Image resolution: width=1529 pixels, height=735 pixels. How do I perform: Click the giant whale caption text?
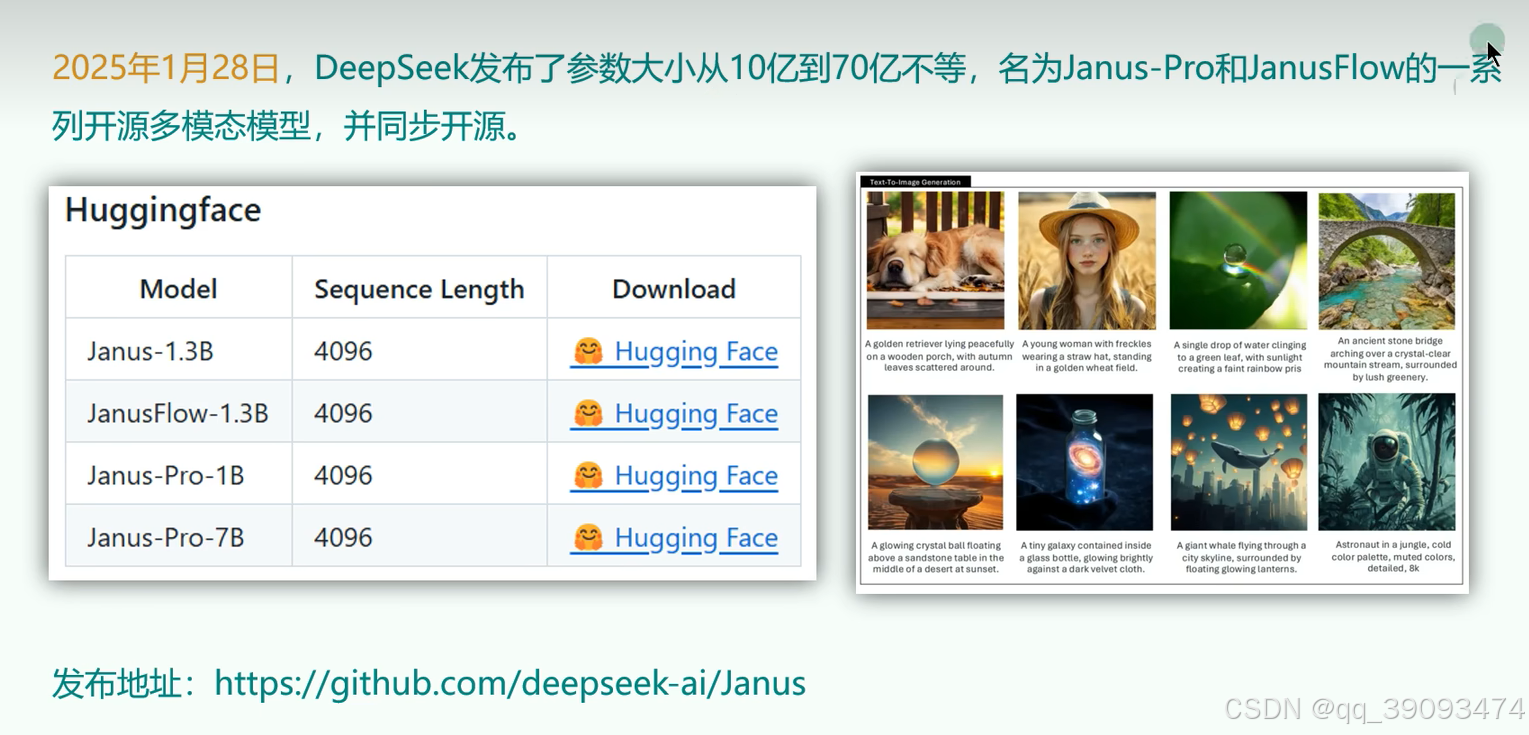pyautogui.click(x=1241, y=557)
